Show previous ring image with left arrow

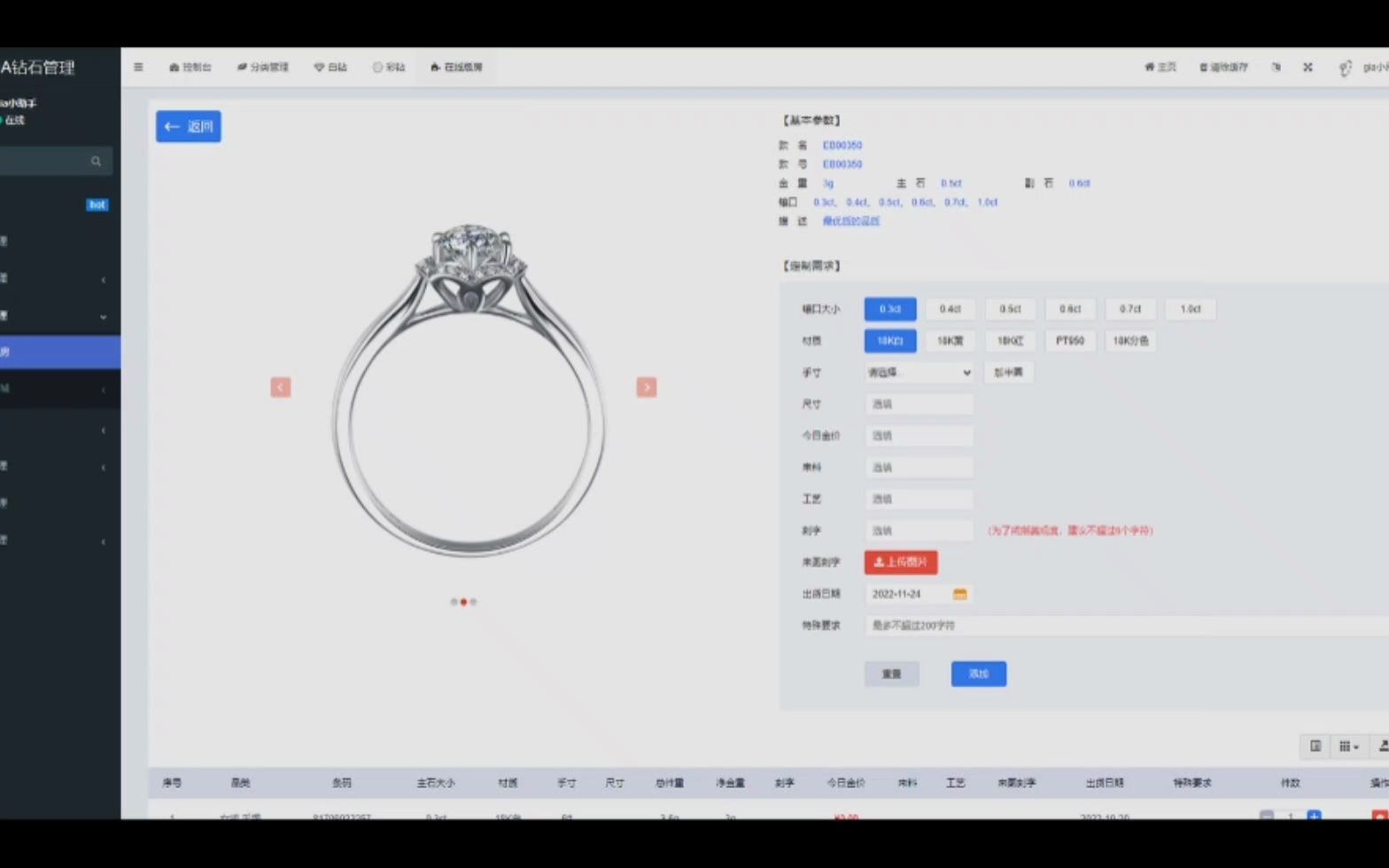point(281,387)
